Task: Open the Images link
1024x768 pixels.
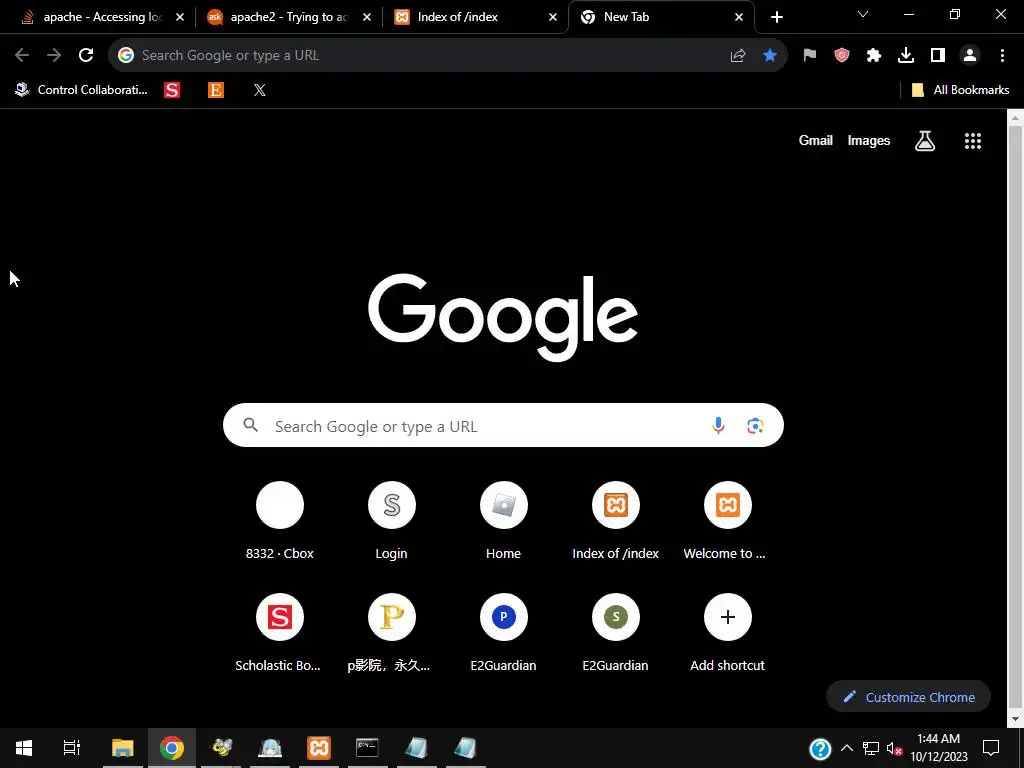Action: pos(869,140)
